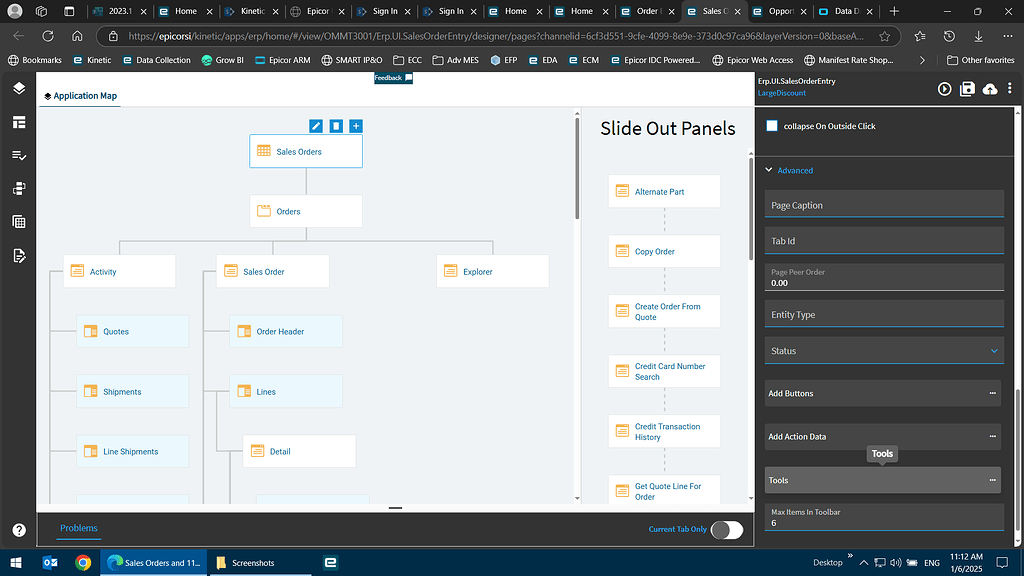Click the delete trash icon above Sales Orders

(336, 126)
